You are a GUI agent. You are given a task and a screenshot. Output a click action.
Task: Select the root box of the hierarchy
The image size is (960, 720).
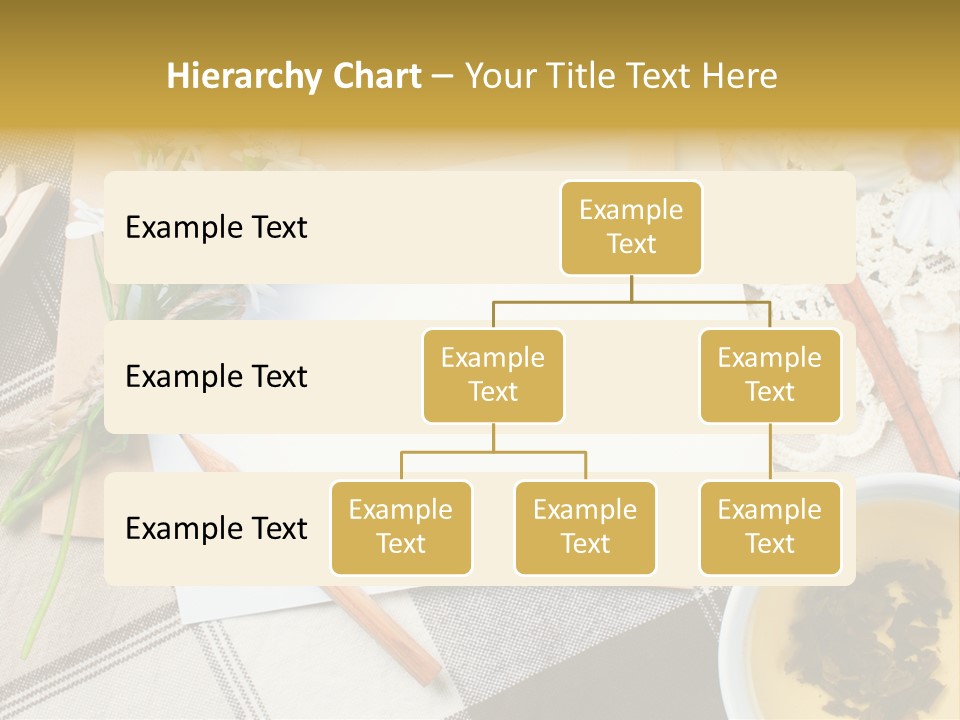pyautogui.click(x=631, y=228)
